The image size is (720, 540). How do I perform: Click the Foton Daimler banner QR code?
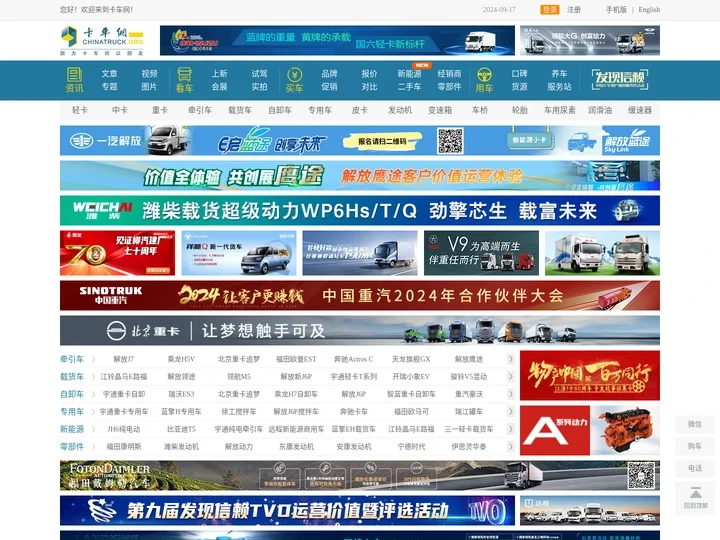pos(641,475)
